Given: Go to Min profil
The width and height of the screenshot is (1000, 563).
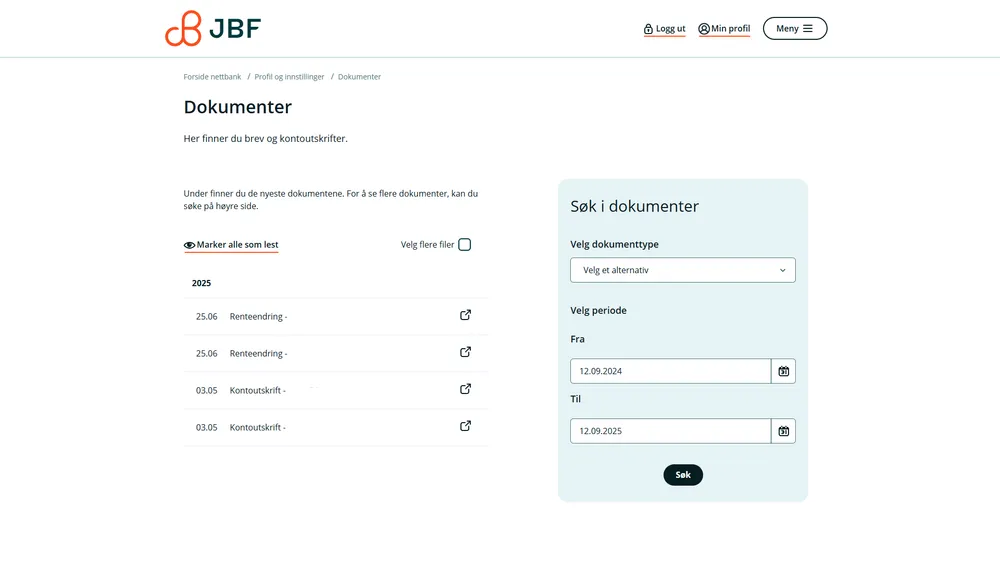Looking at the screenshot, I should click(725, 29).
